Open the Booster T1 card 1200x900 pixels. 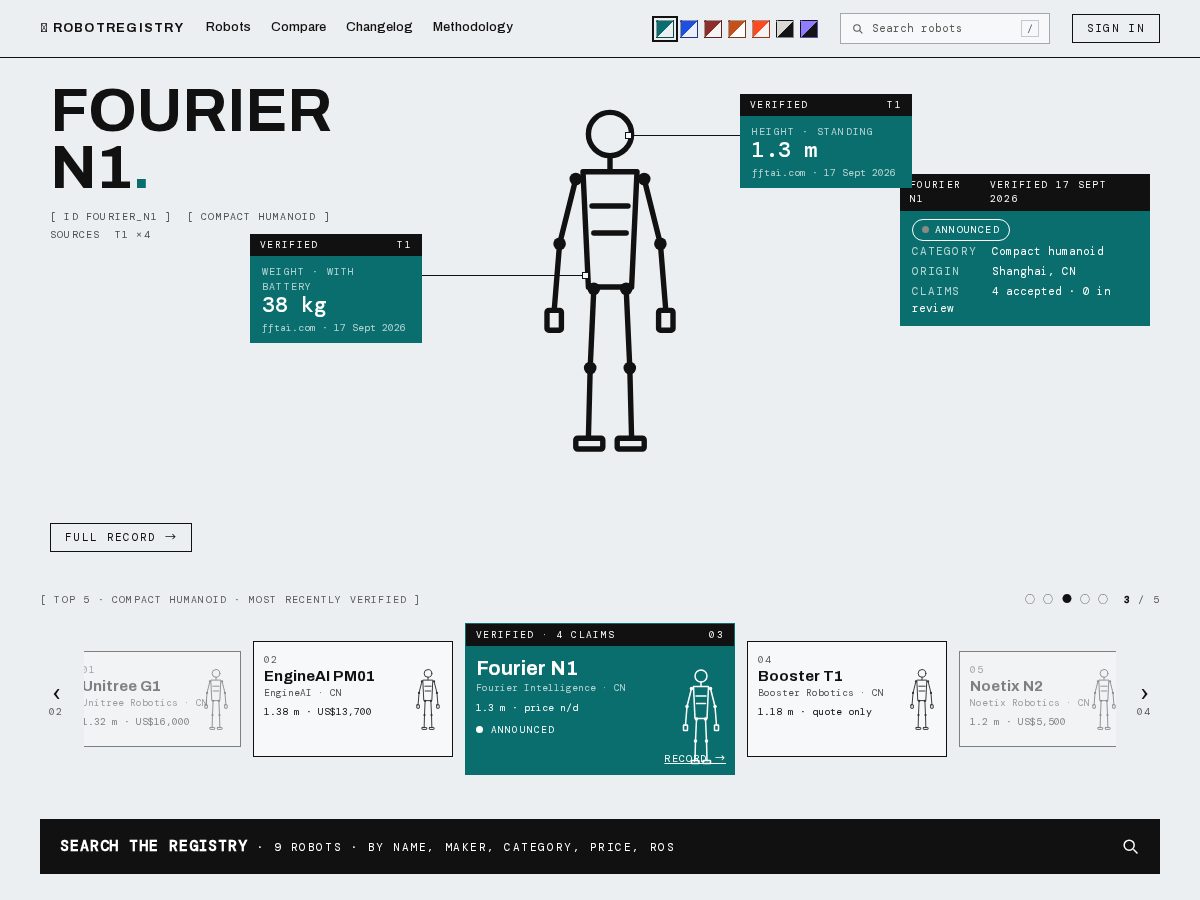tap(847, 699)
